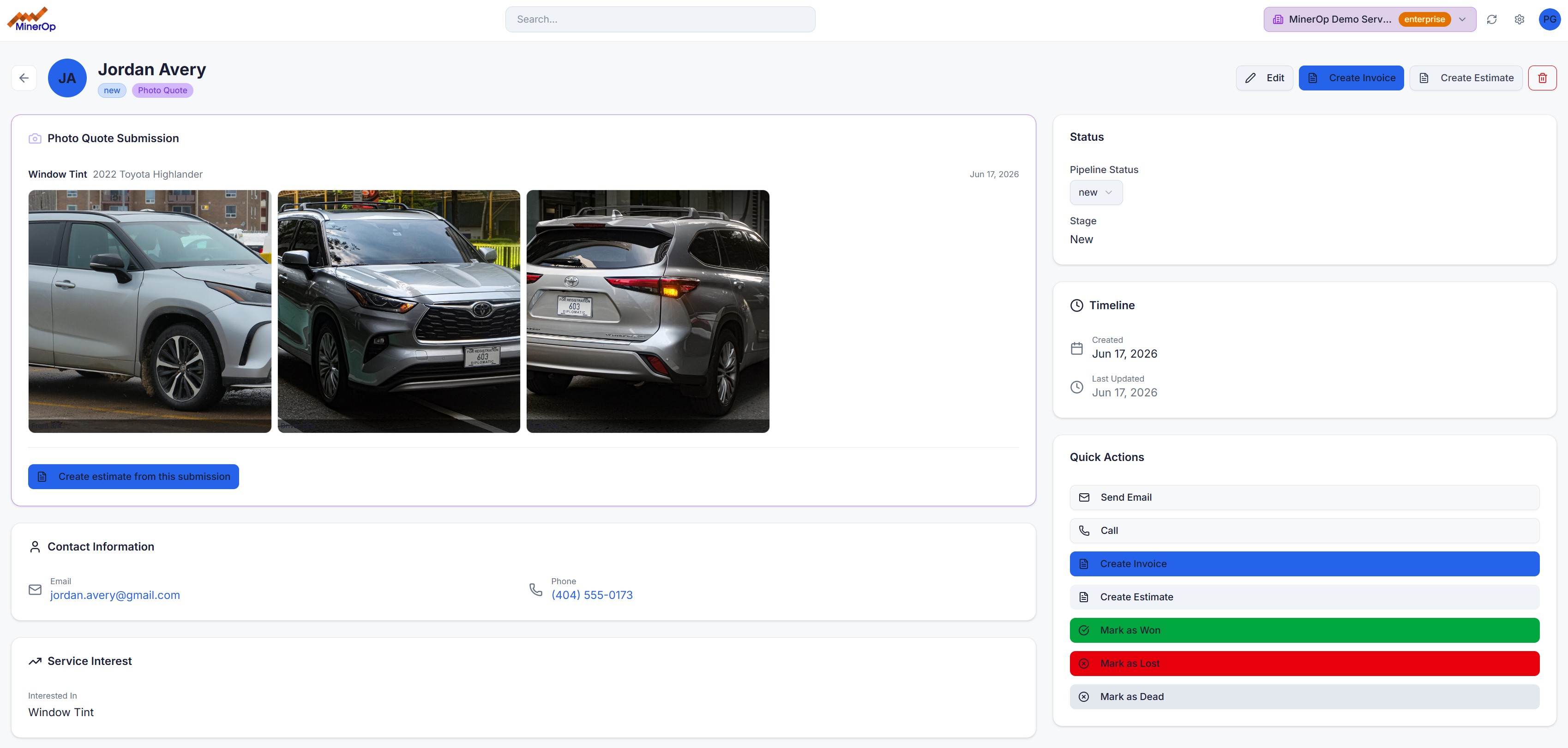Click the green Mark as Won button
Viewport: 1568px width, 748px height.
(x=1304, y=630)
